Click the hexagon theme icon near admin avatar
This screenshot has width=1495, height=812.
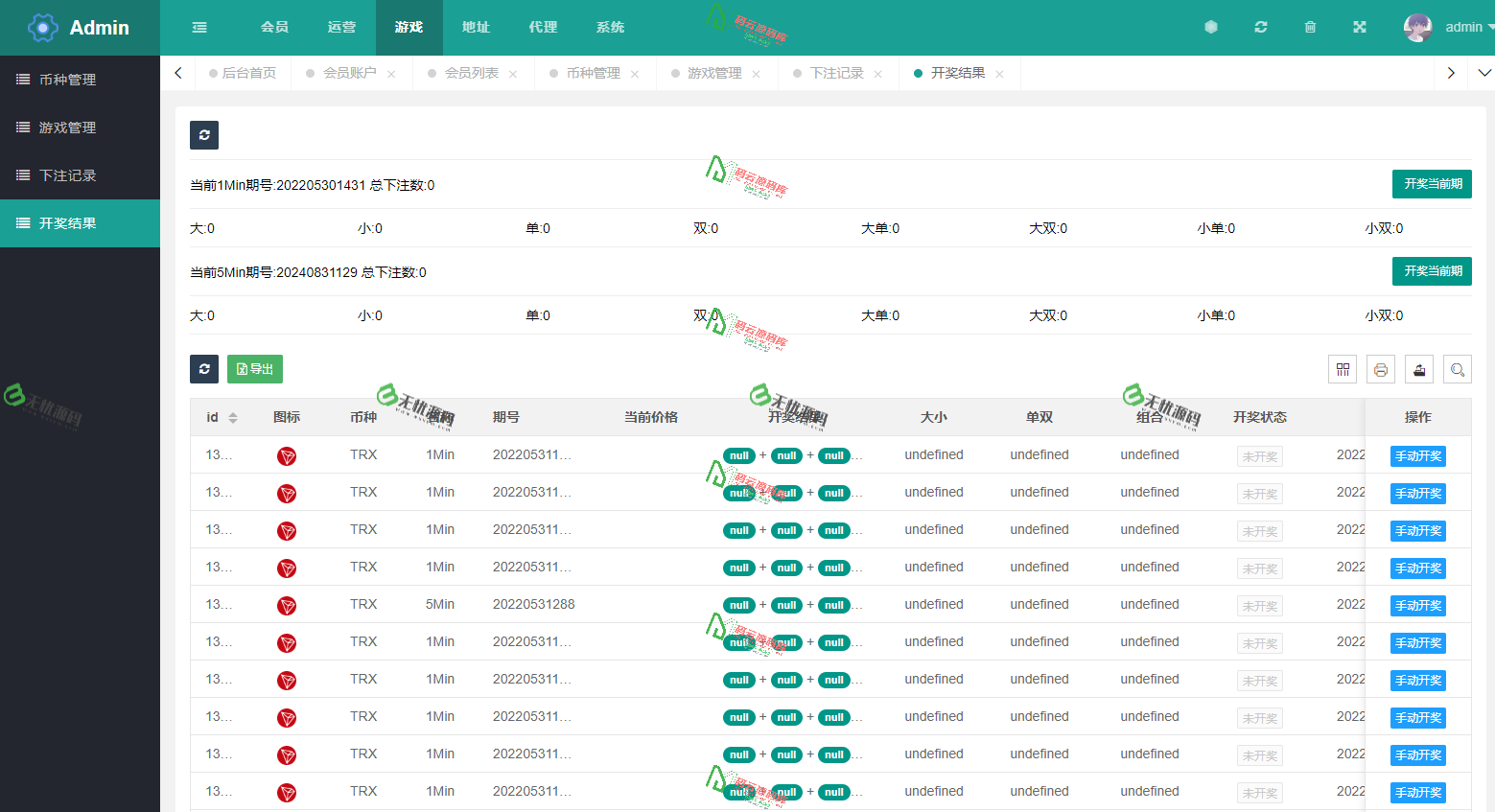1210,27
